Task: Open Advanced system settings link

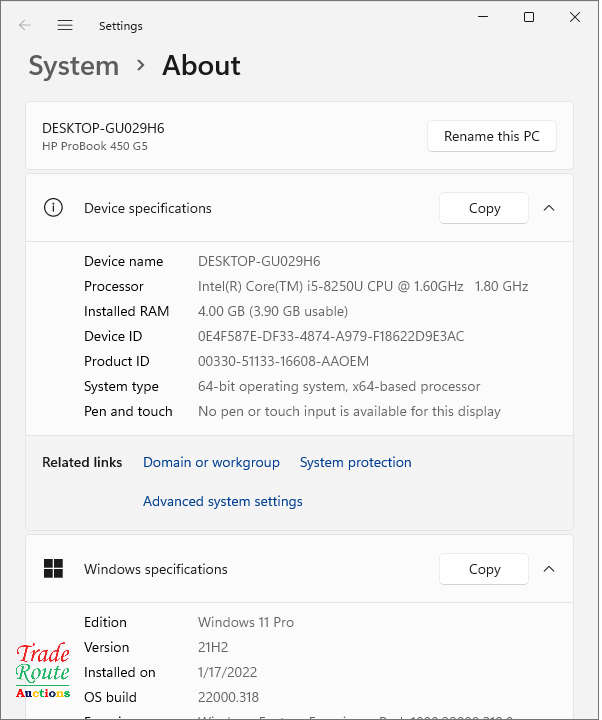Action: (223, 501)
